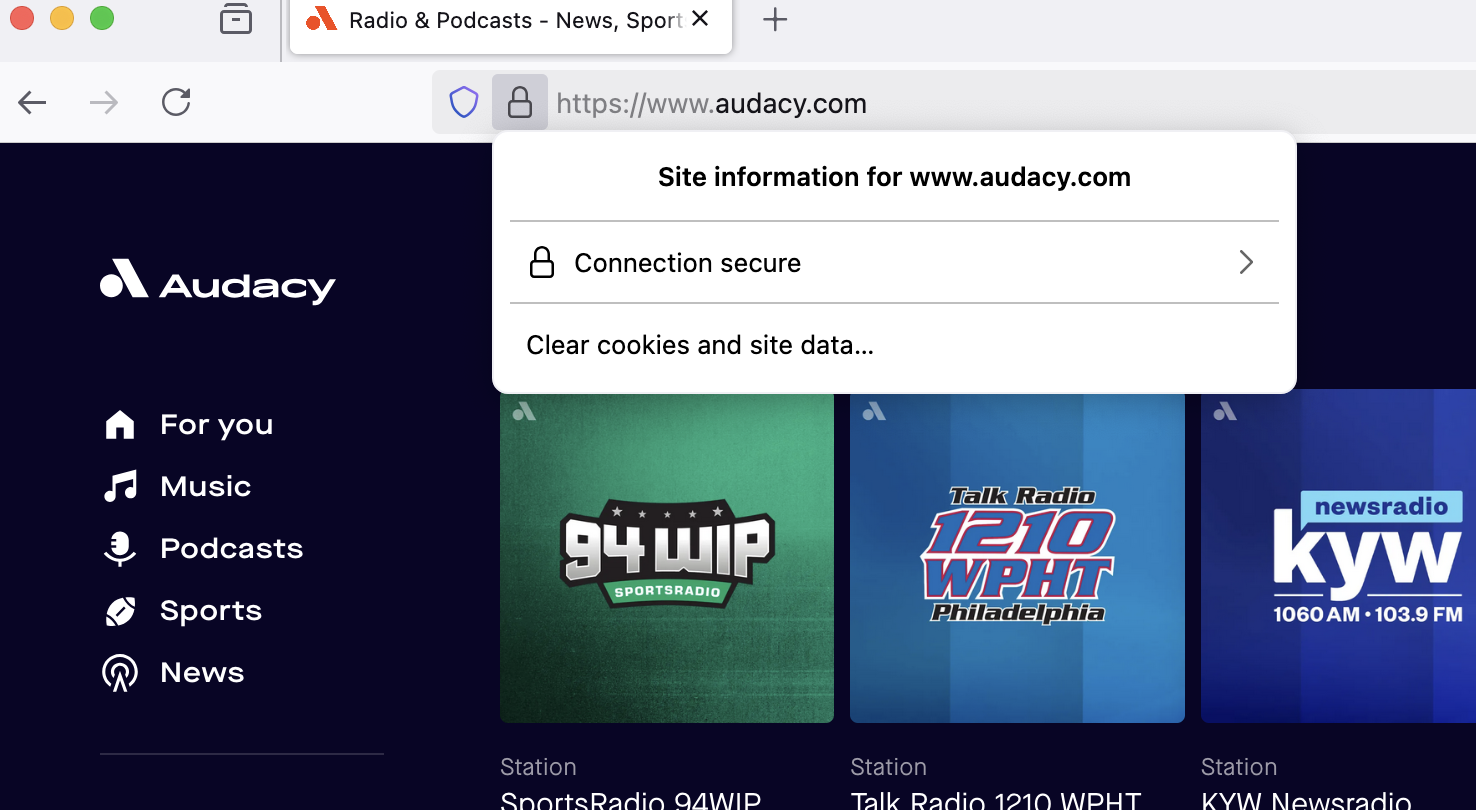Screen dimensions: 1476x810
Task: Go back to the previous page
Action: [x=33, y=102]
